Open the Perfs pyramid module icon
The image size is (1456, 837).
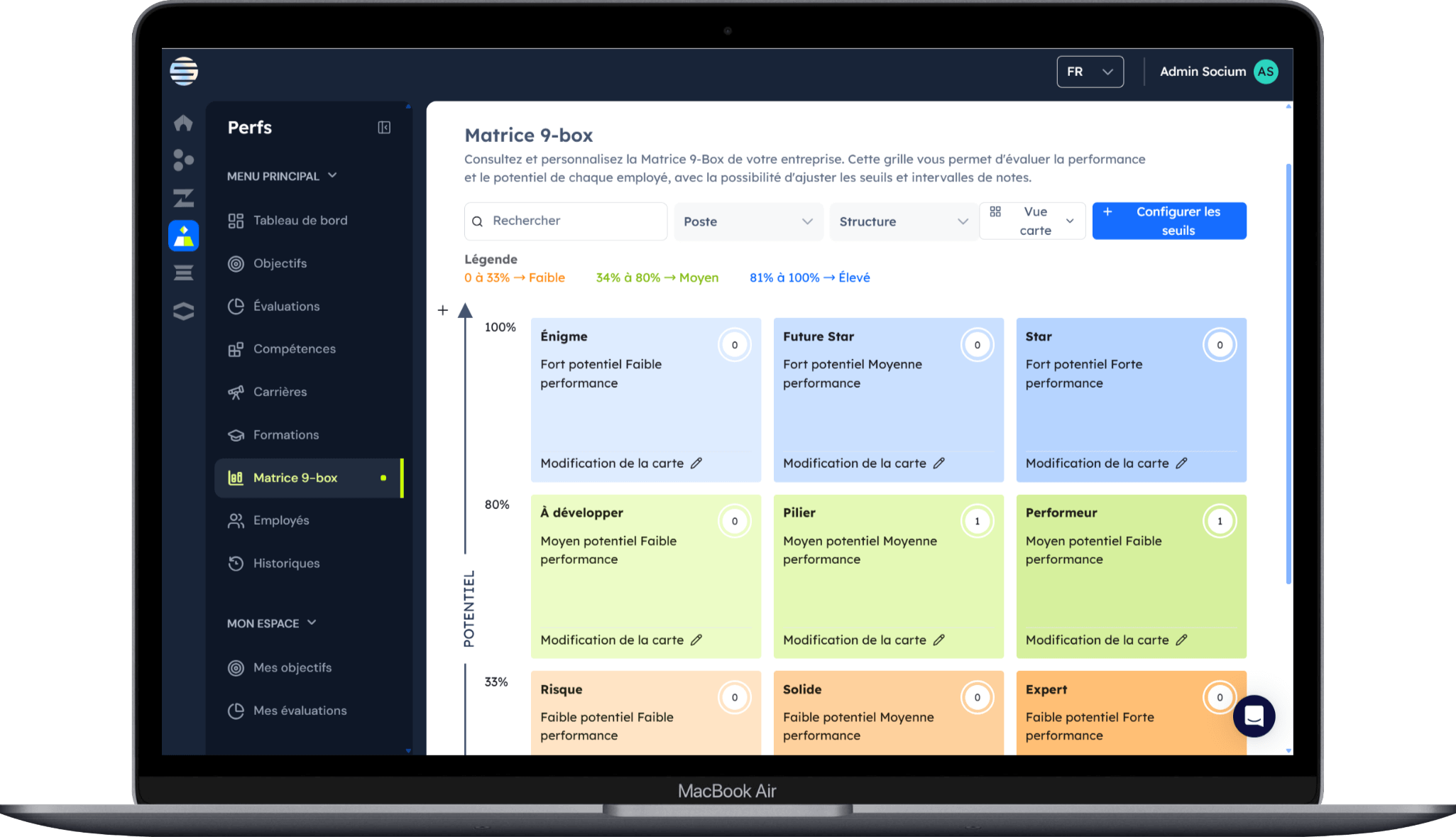[183, 235]
